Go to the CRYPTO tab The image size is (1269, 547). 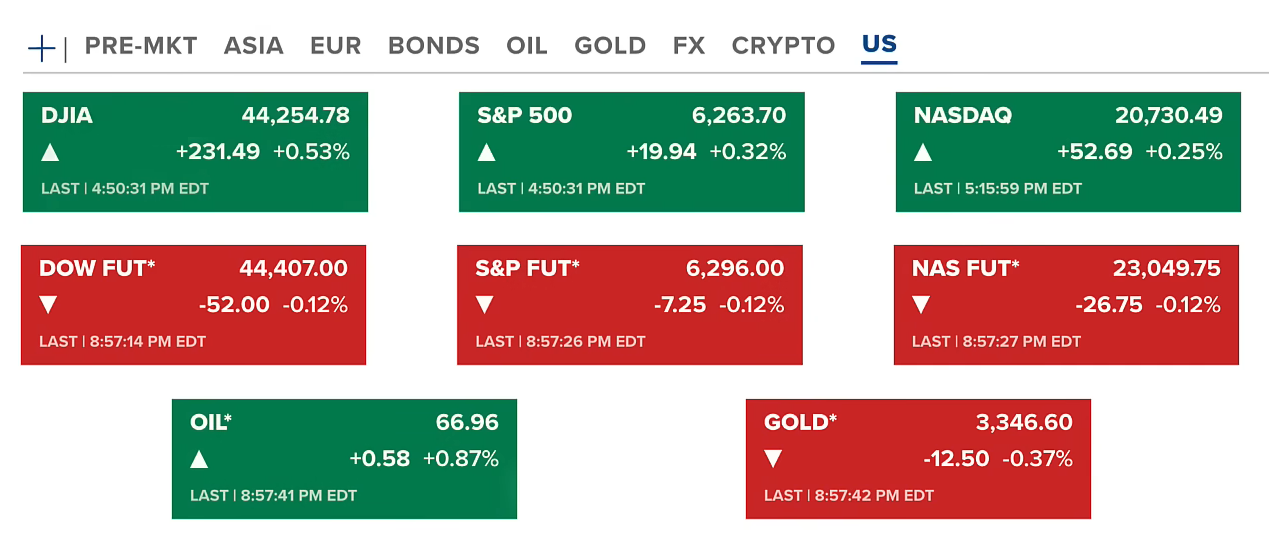tap(783, 46)
